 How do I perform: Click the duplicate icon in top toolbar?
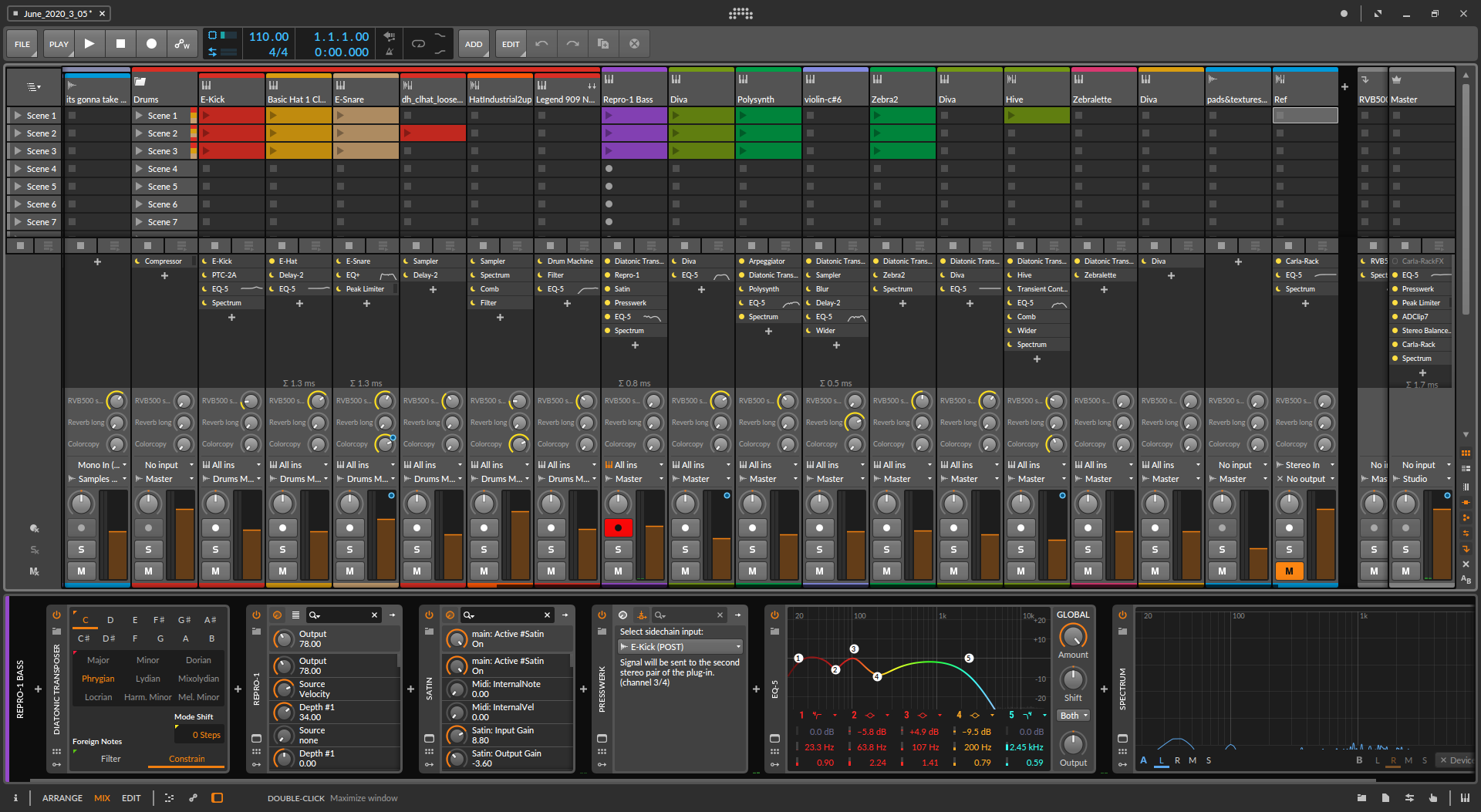(603, 44)
